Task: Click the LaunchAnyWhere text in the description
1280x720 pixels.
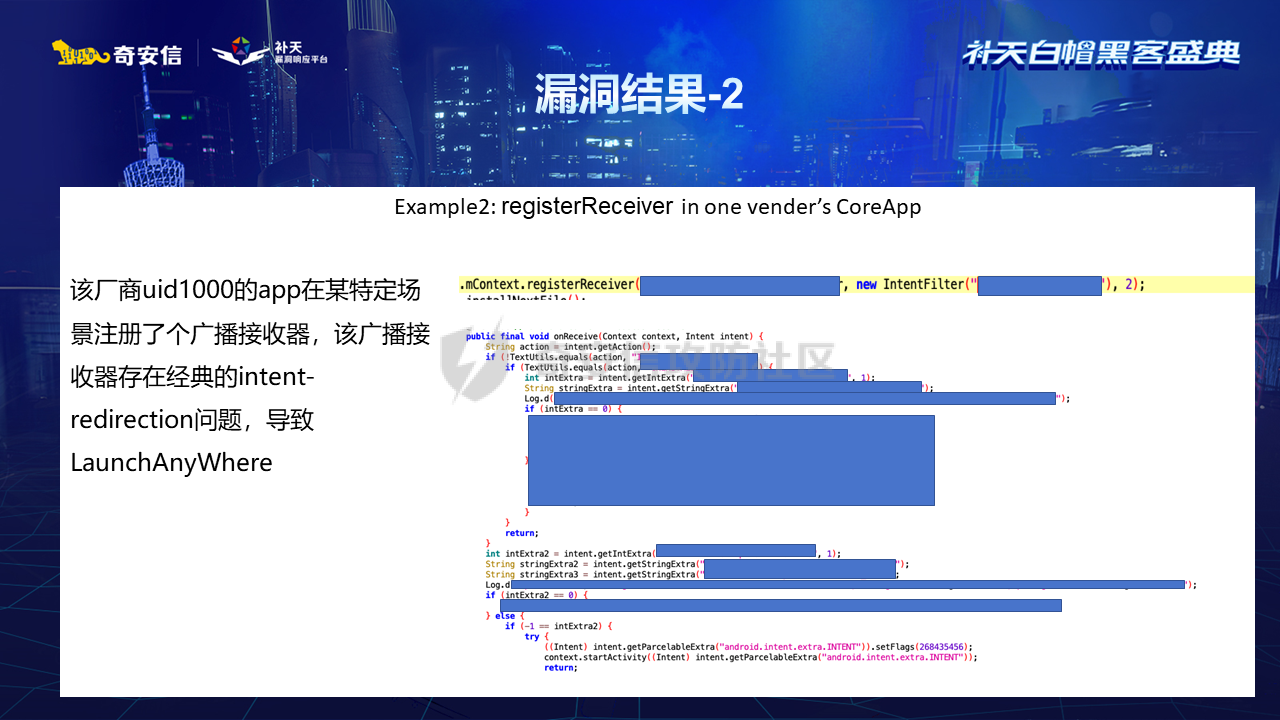Action: [x=171, y=462]
